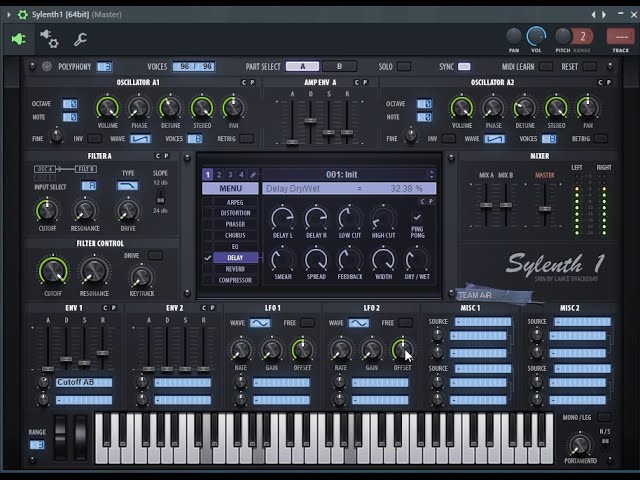Click the pencil edit icon beside preset tabs

[253, 175]
